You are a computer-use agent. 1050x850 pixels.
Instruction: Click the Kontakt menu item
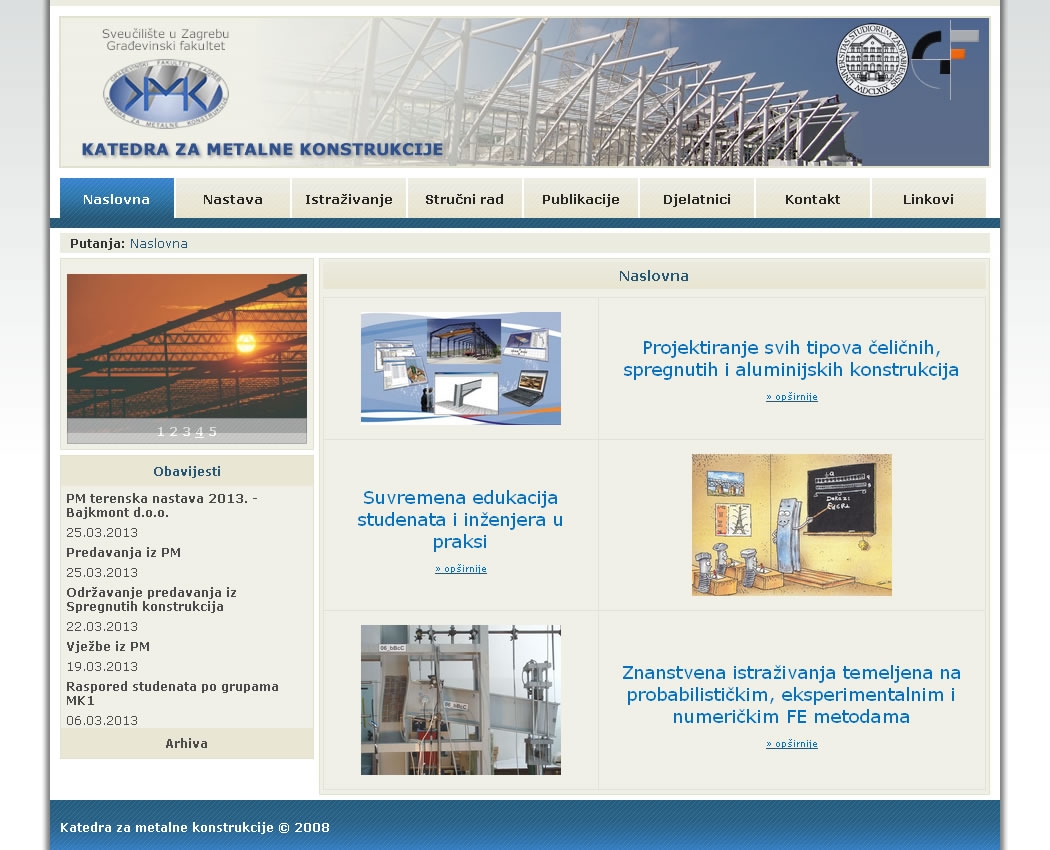[x=812, y=199]
